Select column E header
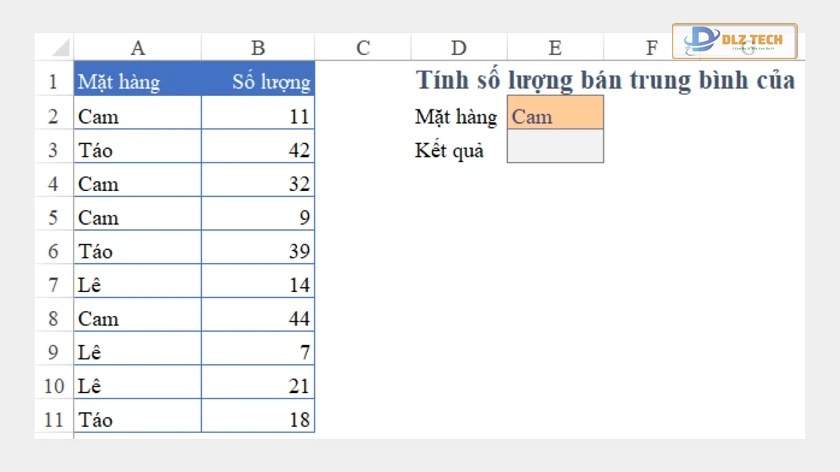840x472 pixels. click(x=555, y=47)
